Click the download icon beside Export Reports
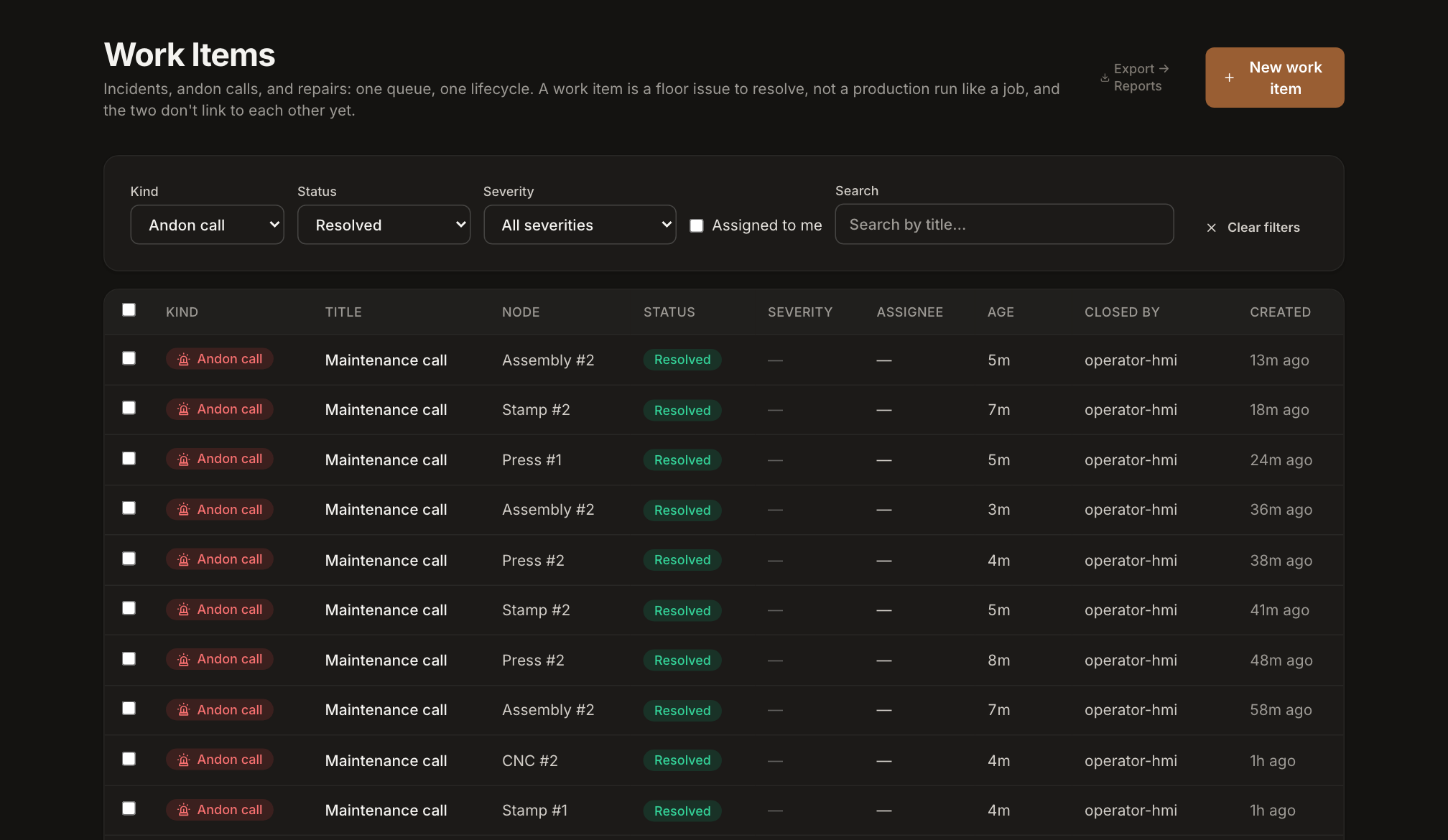Viewport: 1448px width, 840px height. 1105,78
